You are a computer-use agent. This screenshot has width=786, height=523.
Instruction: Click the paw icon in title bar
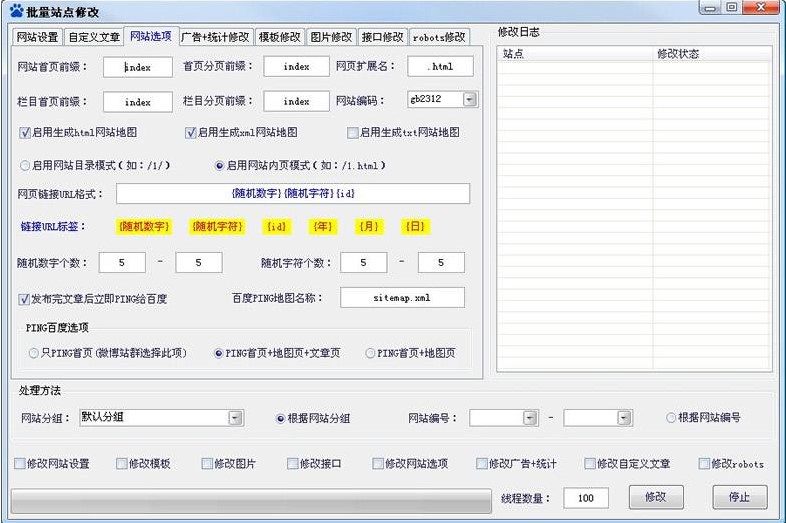point(16,11)
